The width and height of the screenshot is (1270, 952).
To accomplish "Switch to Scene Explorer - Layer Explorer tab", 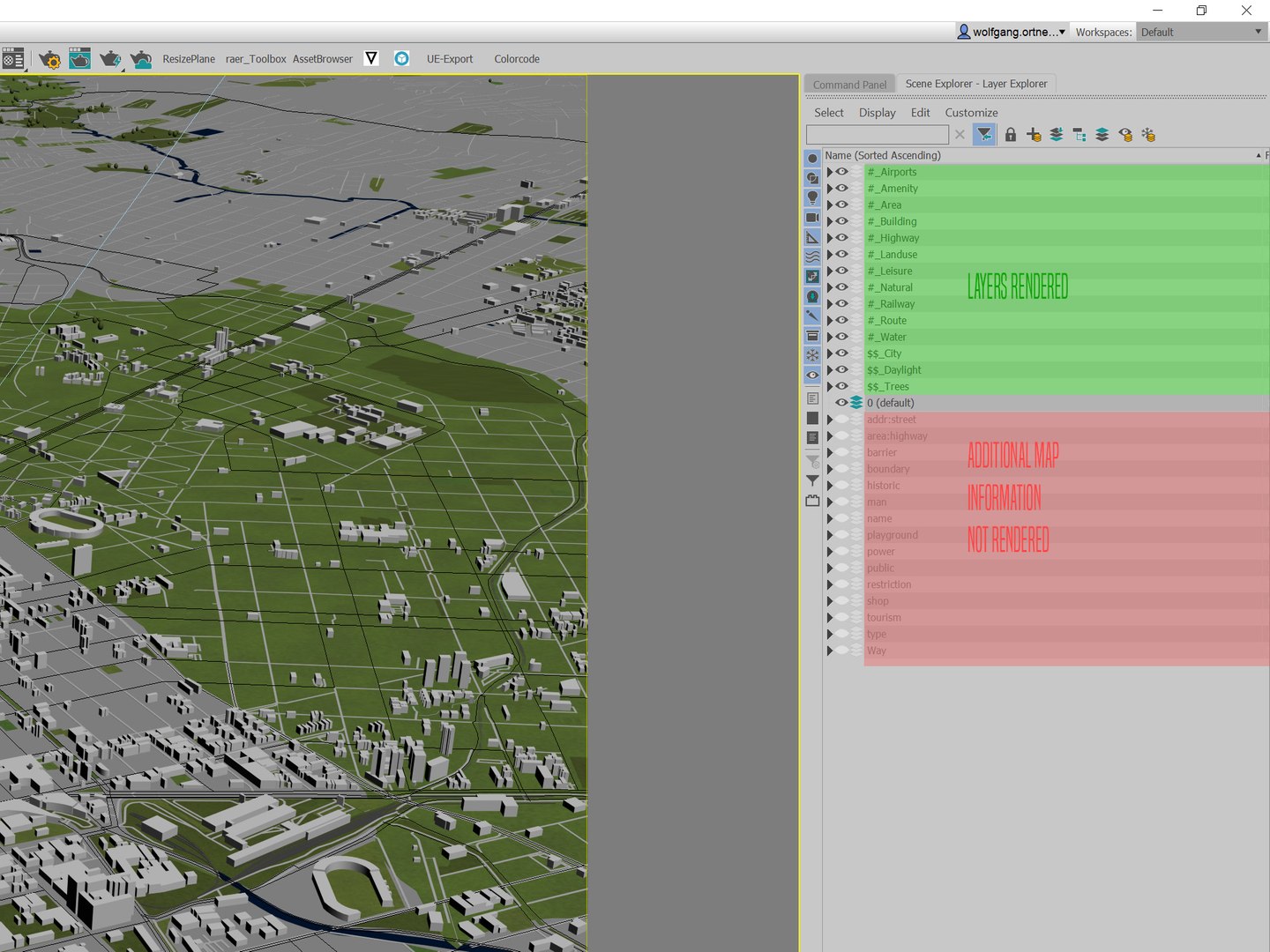I will click(x=976, y=84).
